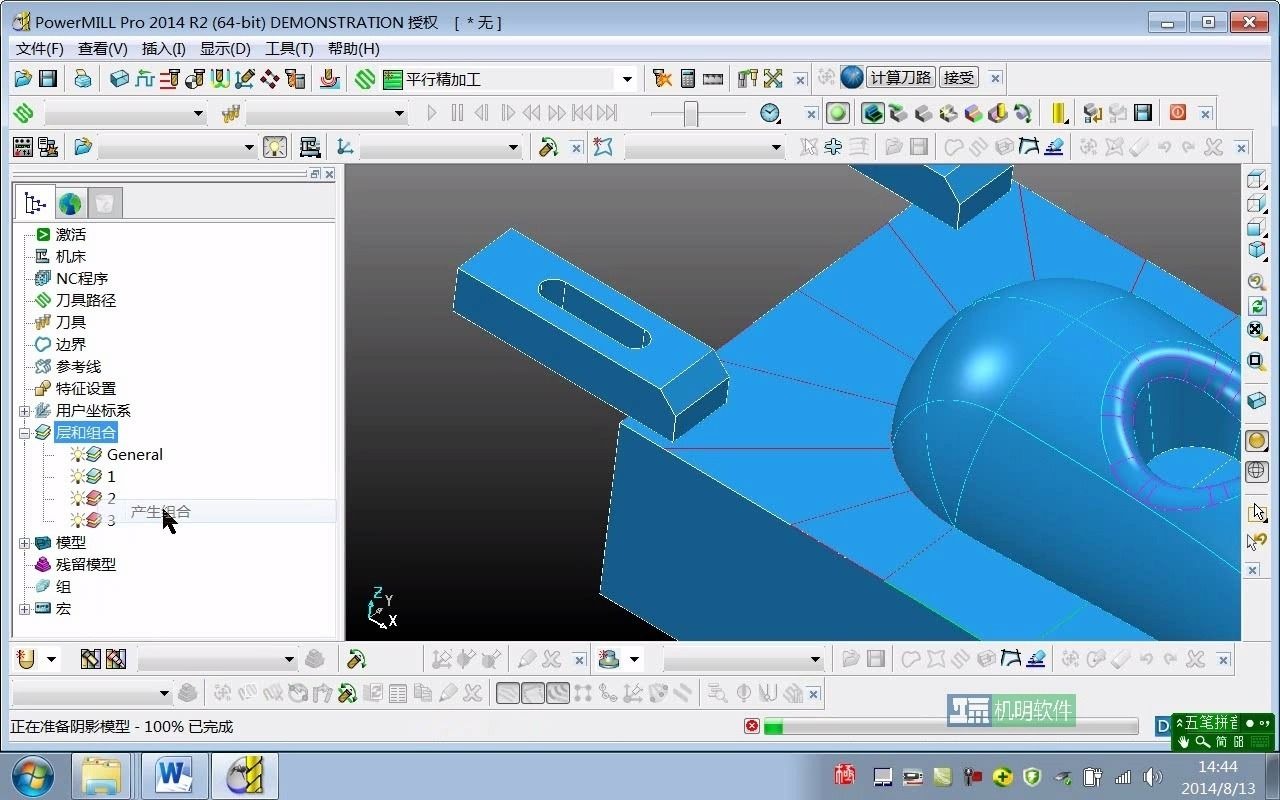This screenshot has height=800, width=1280.
Task: Click the workplane axis icon
Action: point(345,147)
